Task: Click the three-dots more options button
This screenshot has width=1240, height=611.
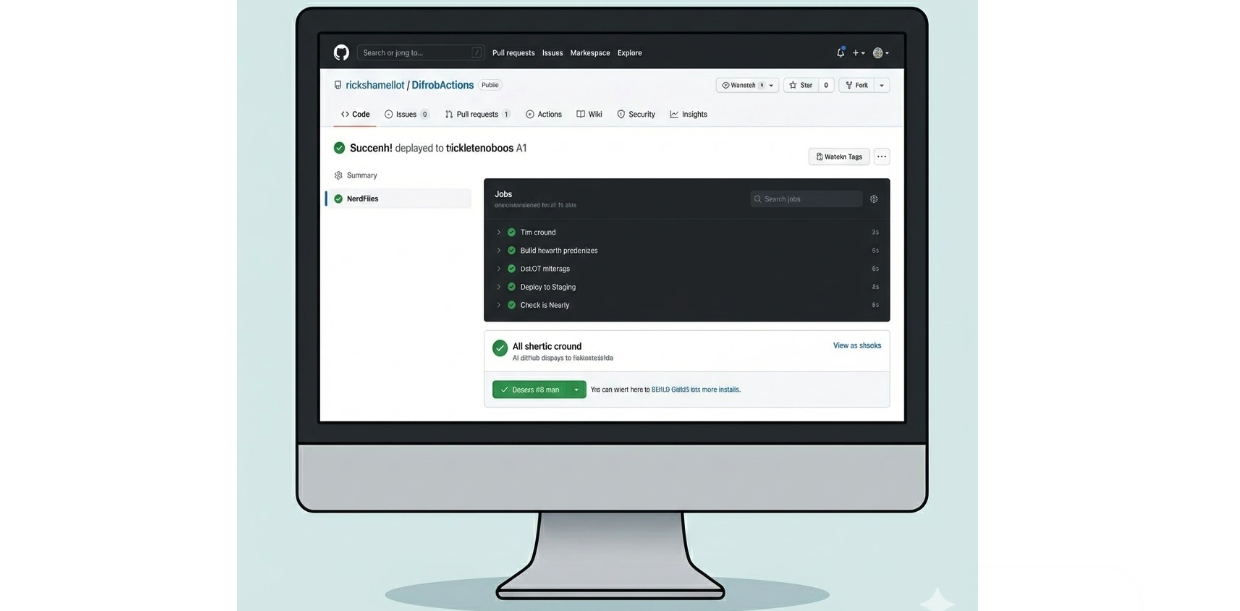Action: (x=881, y=157)
